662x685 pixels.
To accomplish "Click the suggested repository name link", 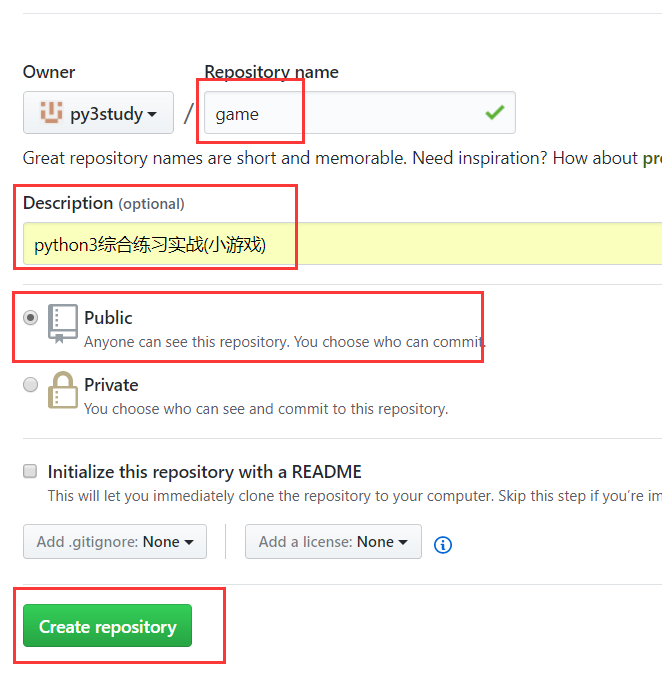I will tap(652, 158).
